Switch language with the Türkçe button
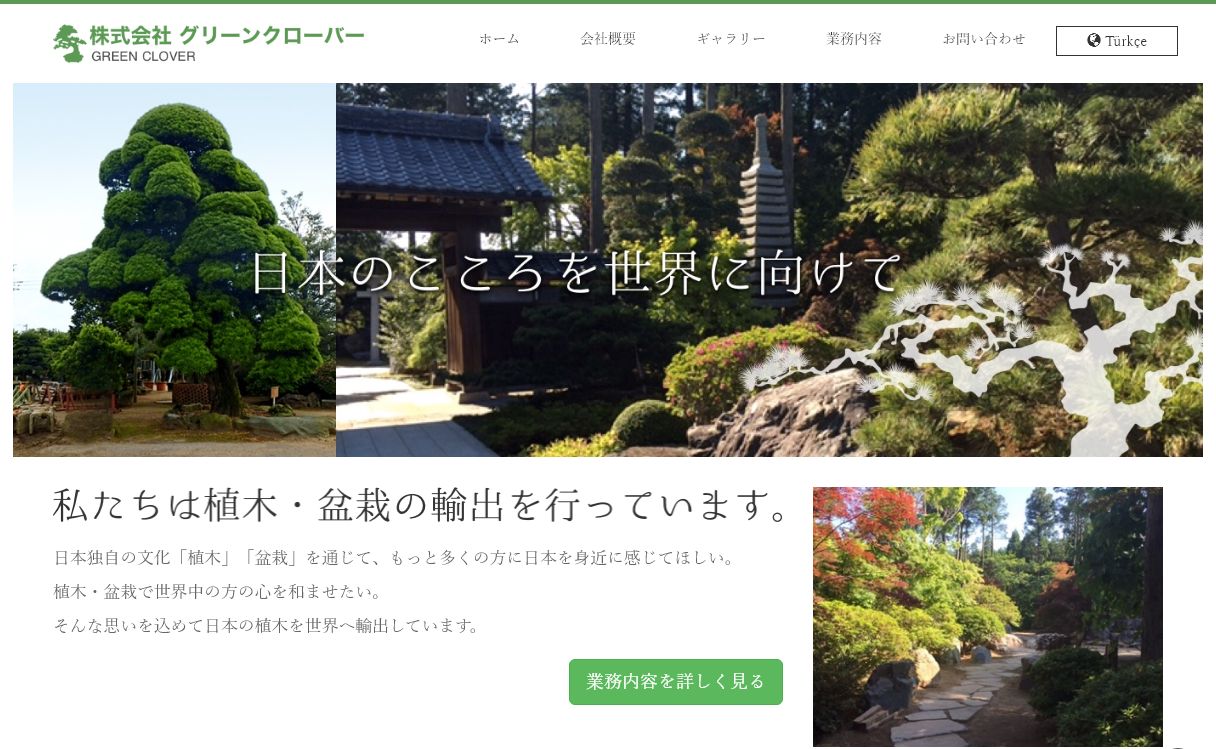The image size is (1216, 749). pyautogui.click(x=1117, y=41)
